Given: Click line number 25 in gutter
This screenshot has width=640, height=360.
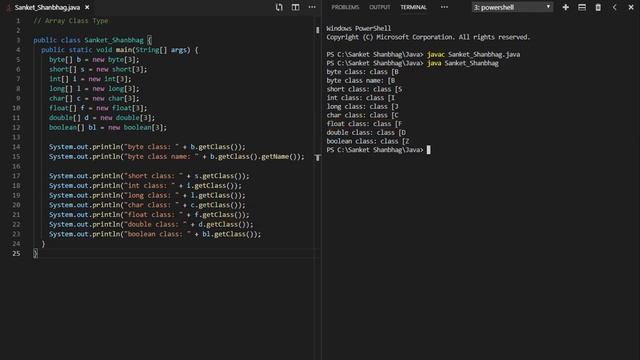Looking at the screenshot, I should click(x=16, y=253).
